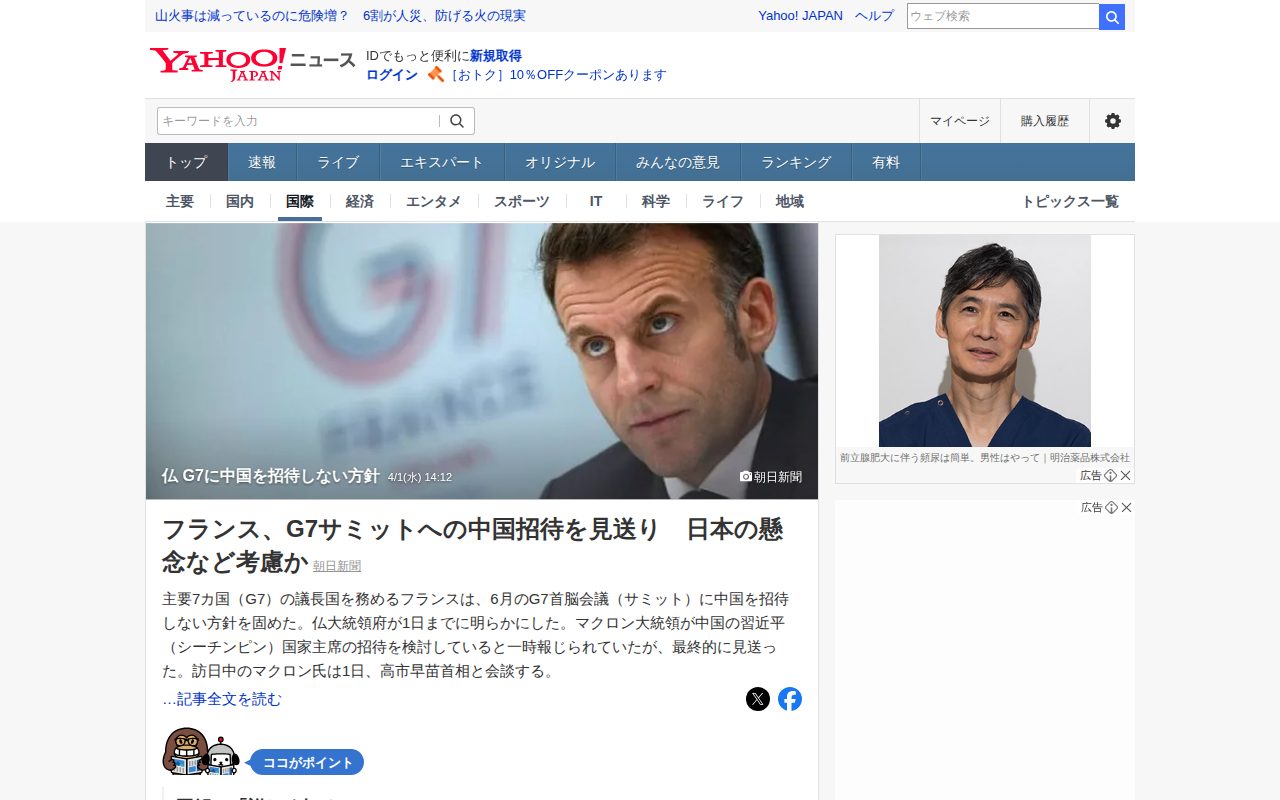Click the Macron G7 headline image
1280x800 pixels.
point(482,361)
